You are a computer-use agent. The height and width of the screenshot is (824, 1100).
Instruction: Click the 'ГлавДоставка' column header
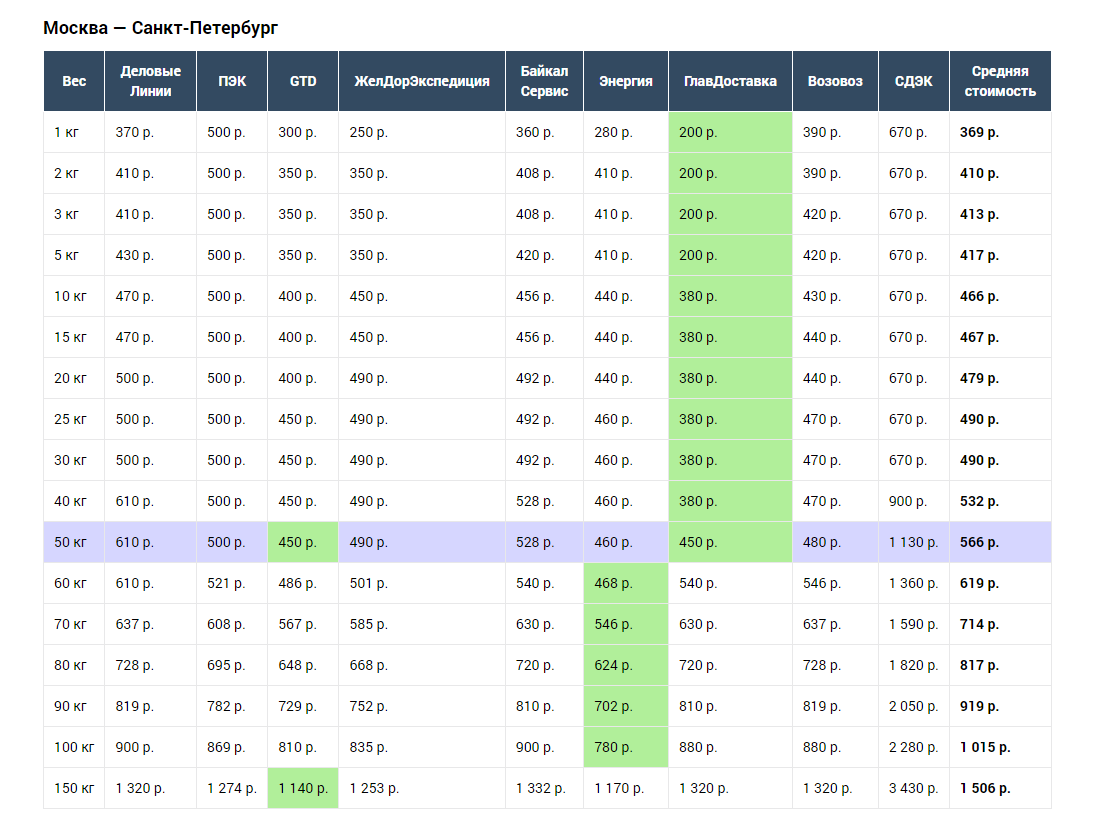pos(730,81)
